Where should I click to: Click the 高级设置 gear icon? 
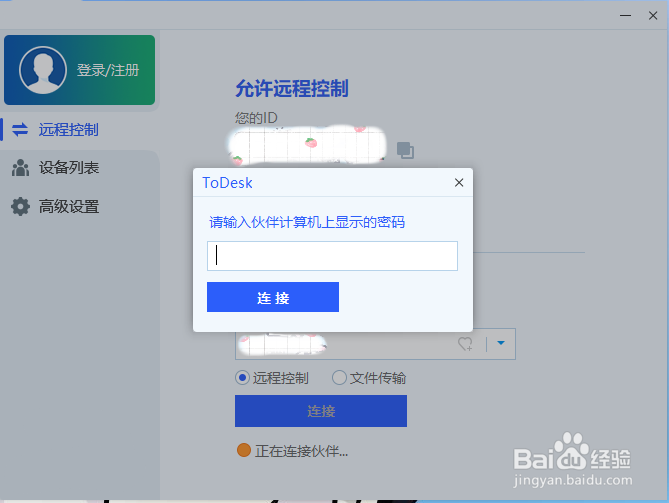click(x=20, y=206)
